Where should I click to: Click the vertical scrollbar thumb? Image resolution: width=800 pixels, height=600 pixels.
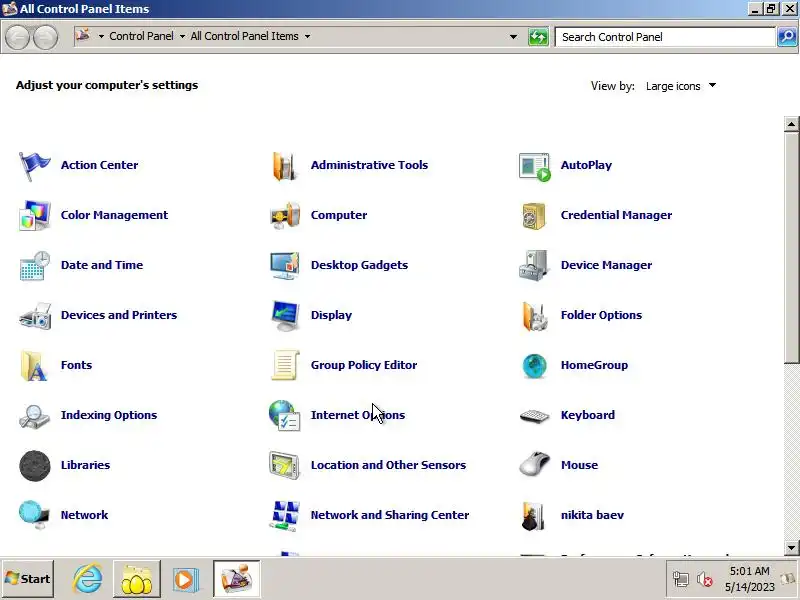click(x=791, y=247)
